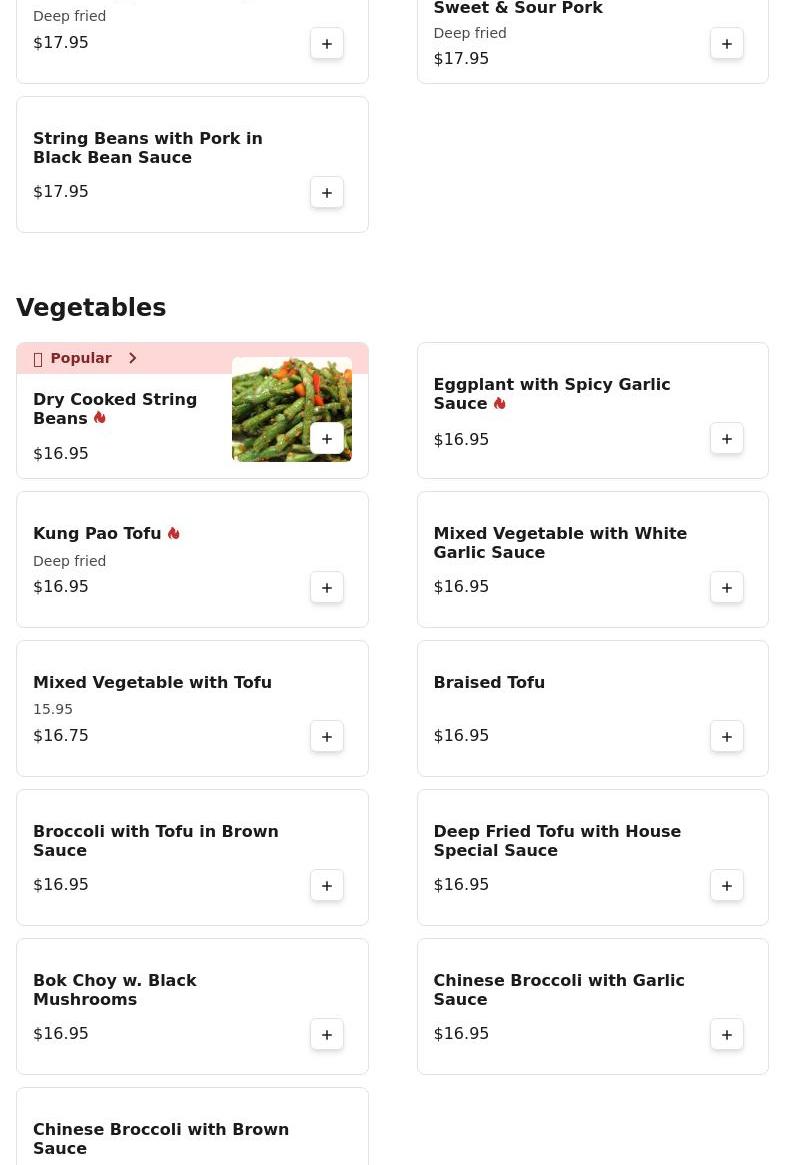Add Sweet & Sour Pork to cart
785x1165 pixels.
[727, 44]
